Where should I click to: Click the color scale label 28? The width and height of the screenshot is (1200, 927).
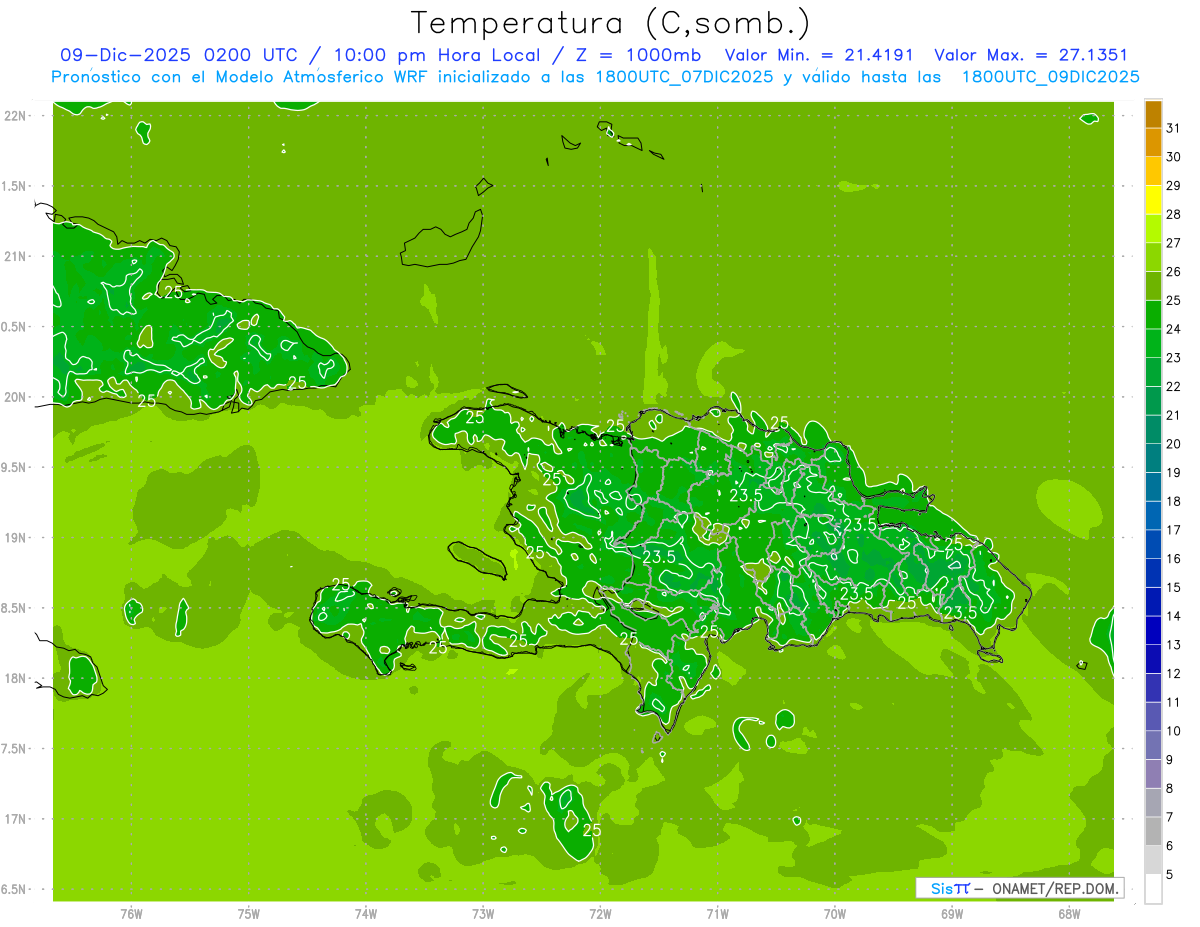(1174, 214)
